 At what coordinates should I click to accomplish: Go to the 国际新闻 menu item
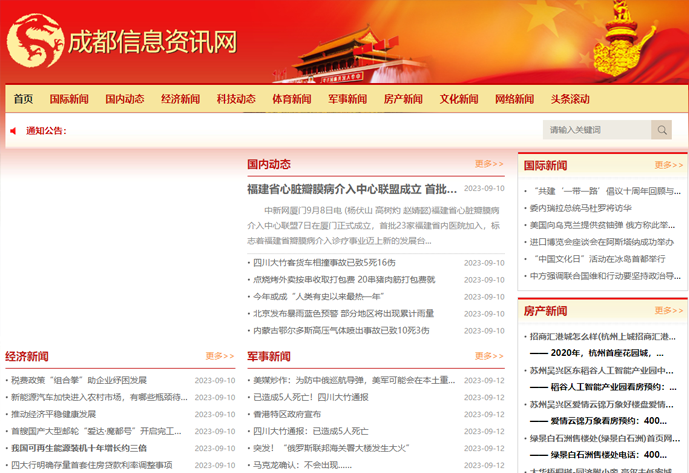click(x=69, y=99)
